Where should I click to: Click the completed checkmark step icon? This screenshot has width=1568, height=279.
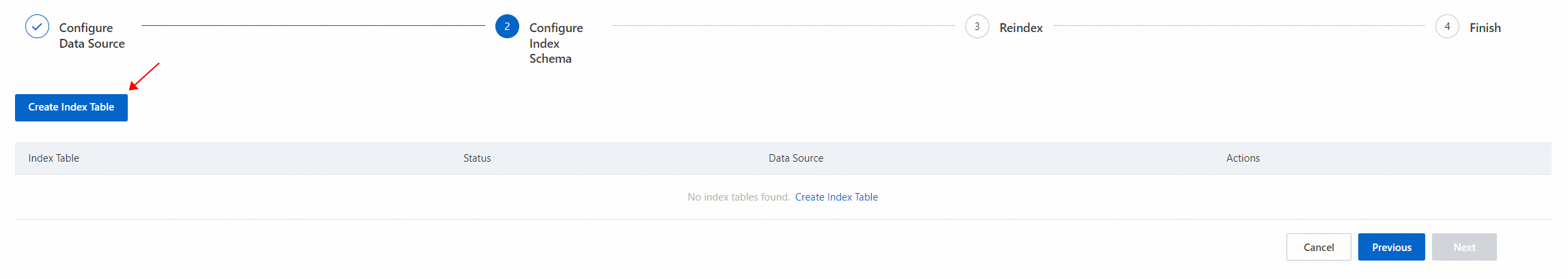[x=37, y=27]
